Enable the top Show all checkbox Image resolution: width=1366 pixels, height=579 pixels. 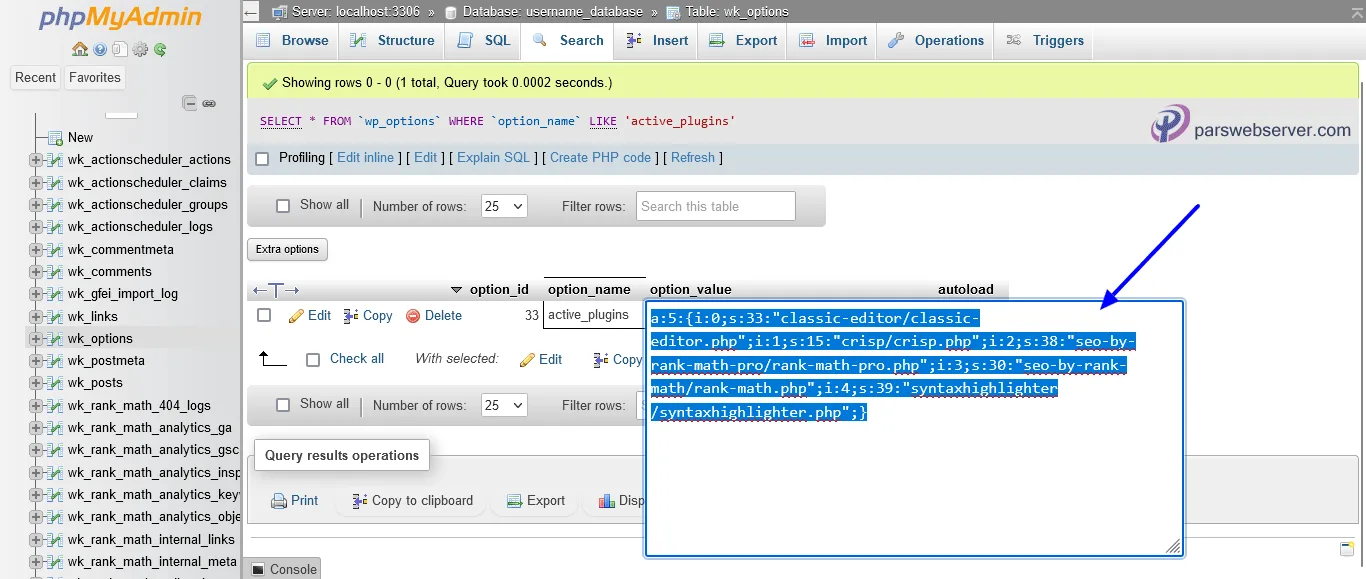point(283,205)
